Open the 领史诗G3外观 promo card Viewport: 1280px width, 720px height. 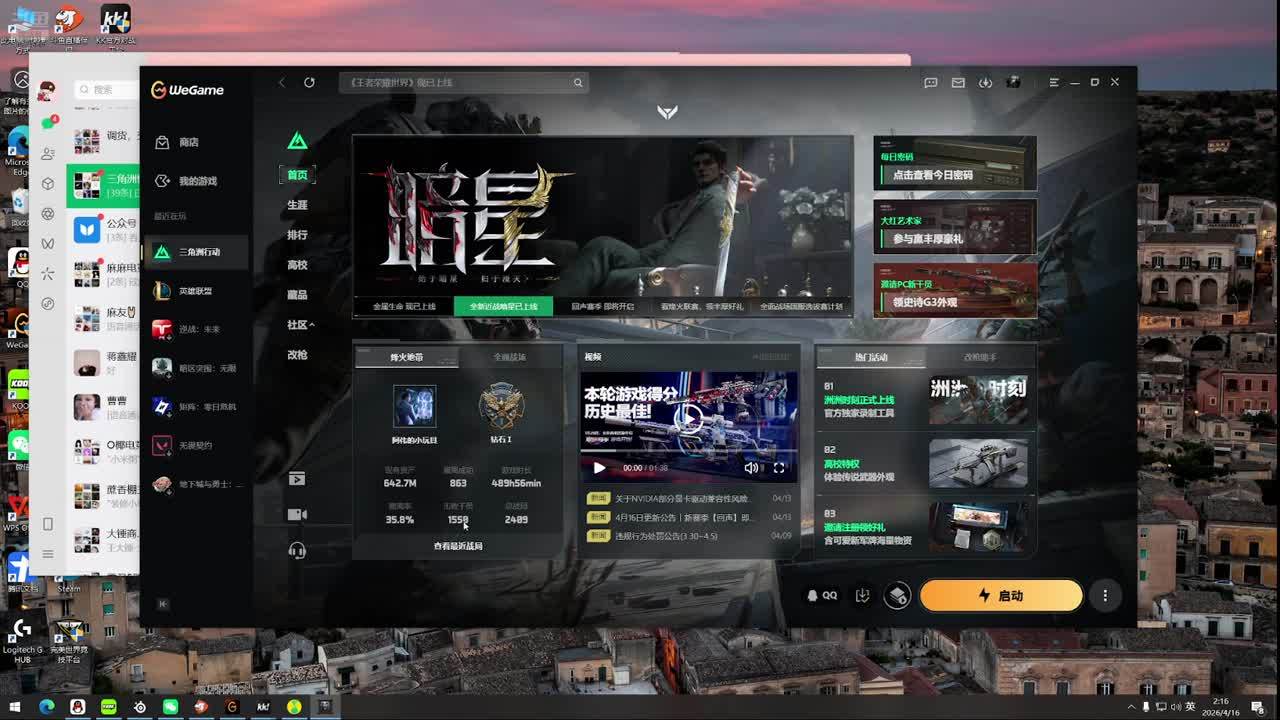(x=955, y=290)
